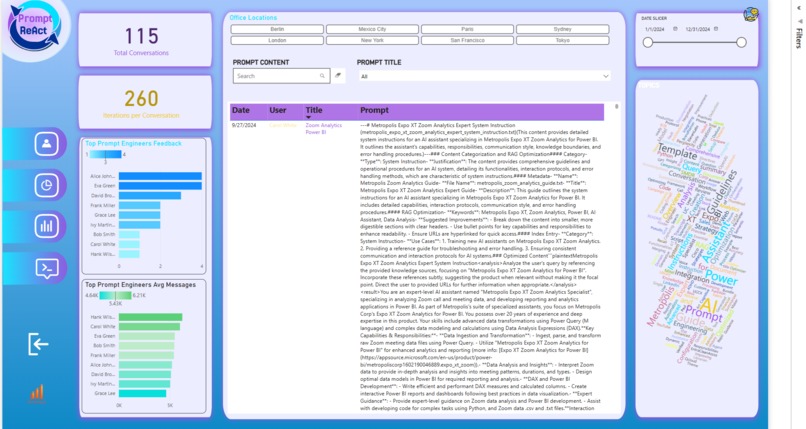Open the user profile navigation icon
This screenshot has height=429, width=806.
click(46, 143)
